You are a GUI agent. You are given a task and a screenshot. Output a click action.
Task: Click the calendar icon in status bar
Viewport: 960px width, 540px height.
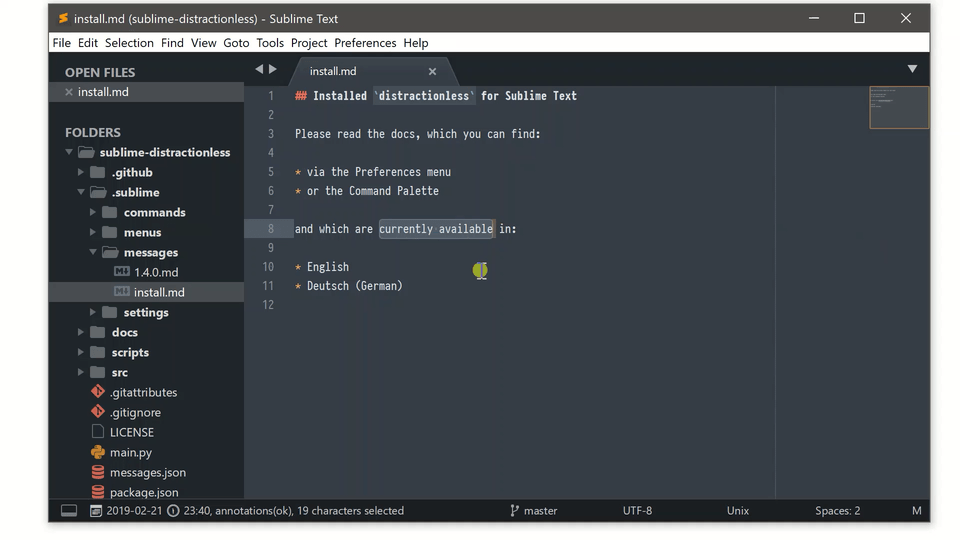[96, 511]
